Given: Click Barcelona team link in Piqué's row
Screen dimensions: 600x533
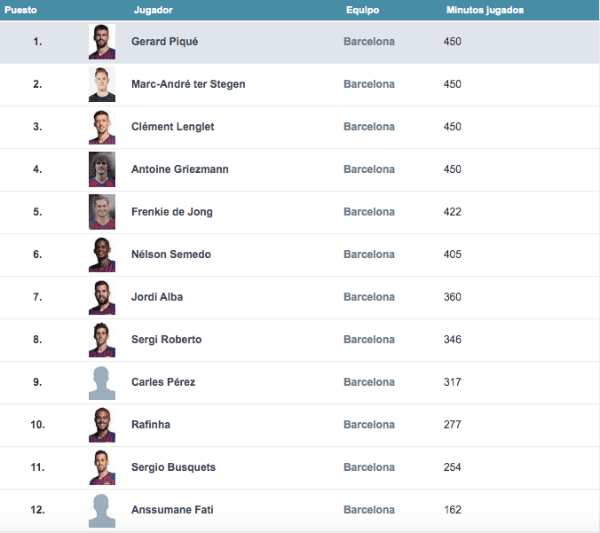Looking at the screenshot, I should [369, 42].
